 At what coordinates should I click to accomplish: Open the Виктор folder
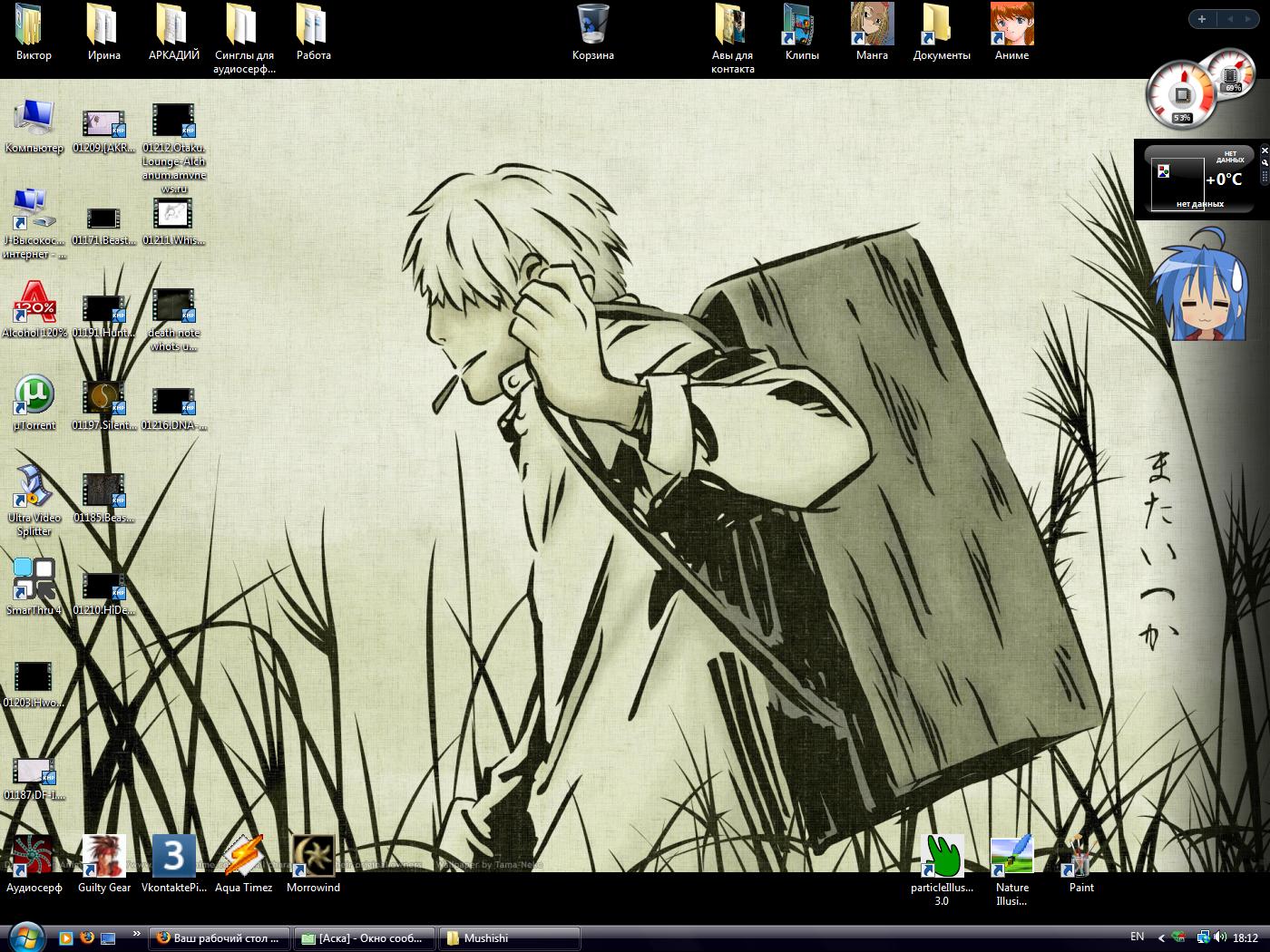(34, 33)
